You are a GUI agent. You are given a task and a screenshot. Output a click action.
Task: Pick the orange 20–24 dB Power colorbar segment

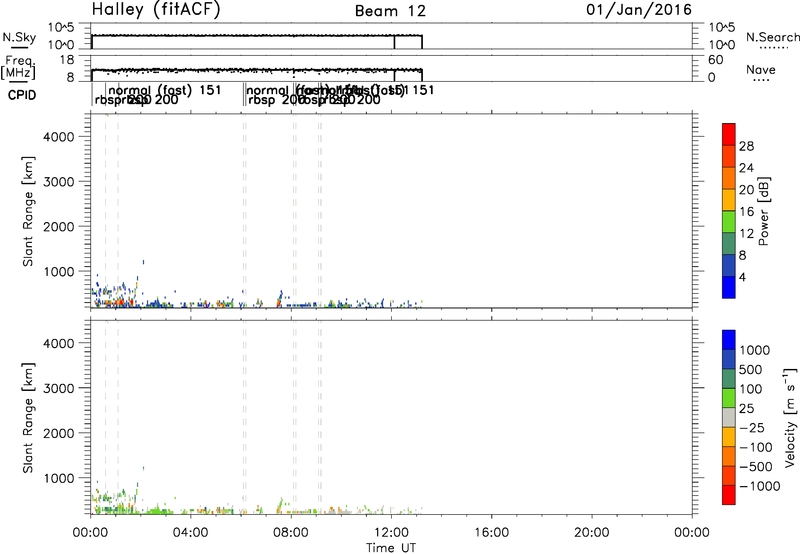pyautogui.click(x=729, y=178)
